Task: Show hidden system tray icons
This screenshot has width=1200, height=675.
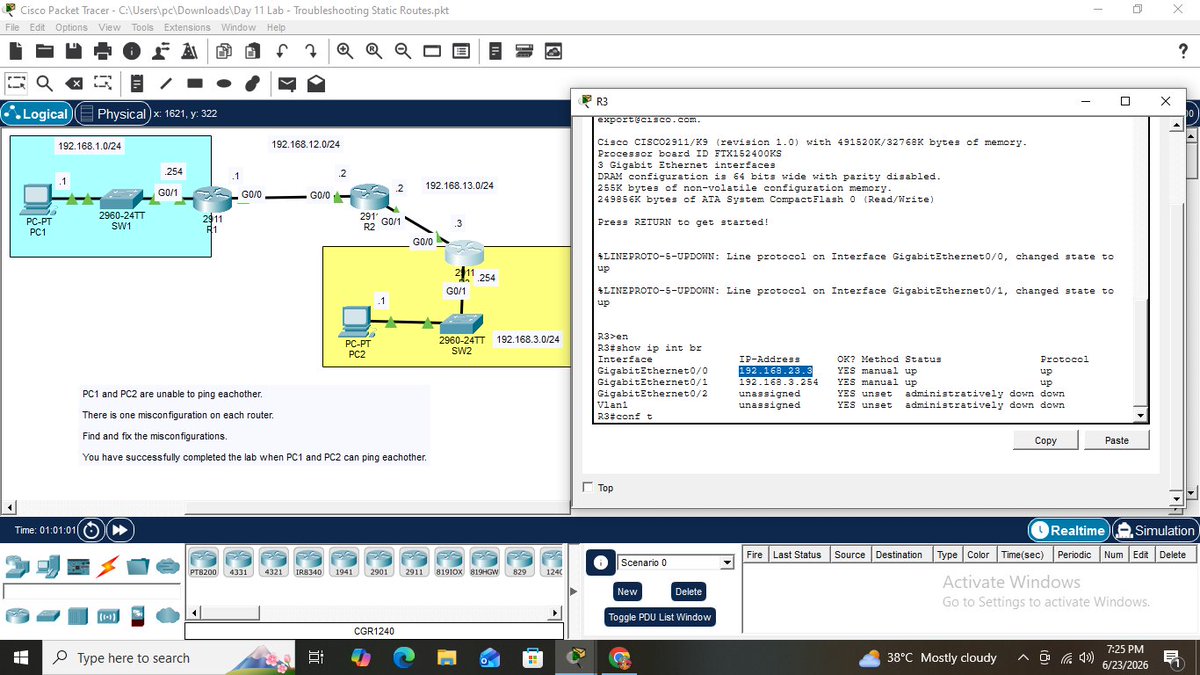Action: pos(1024,657)
